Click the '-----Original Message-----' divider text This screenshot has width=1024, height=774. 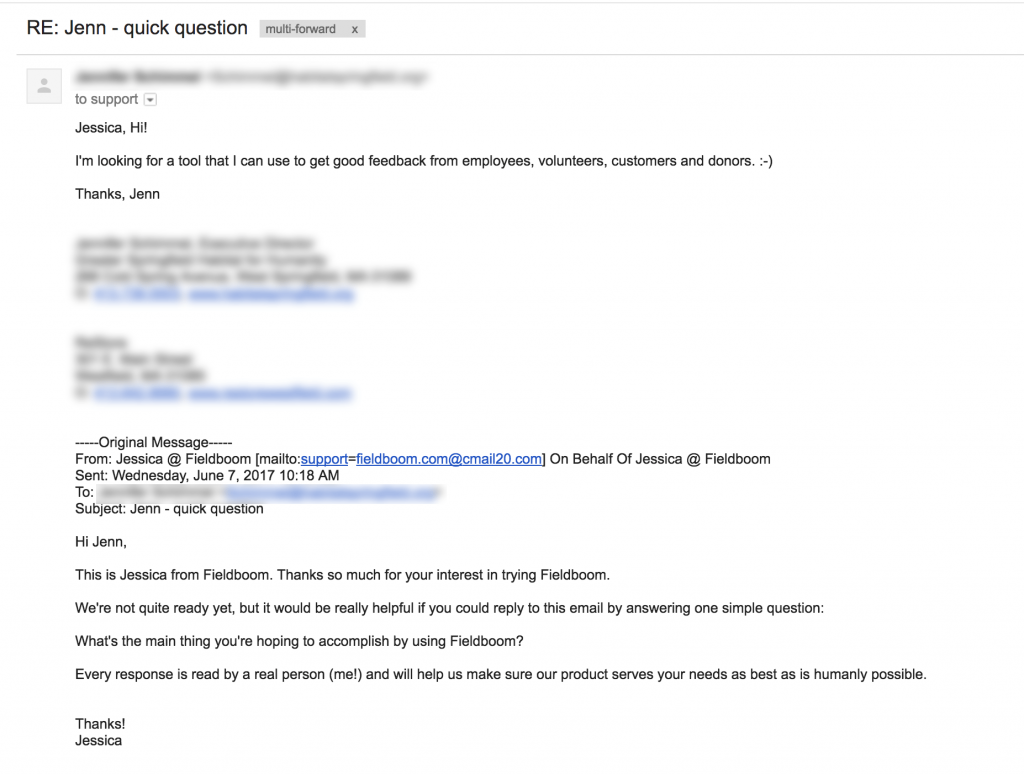tap(154, 442)
